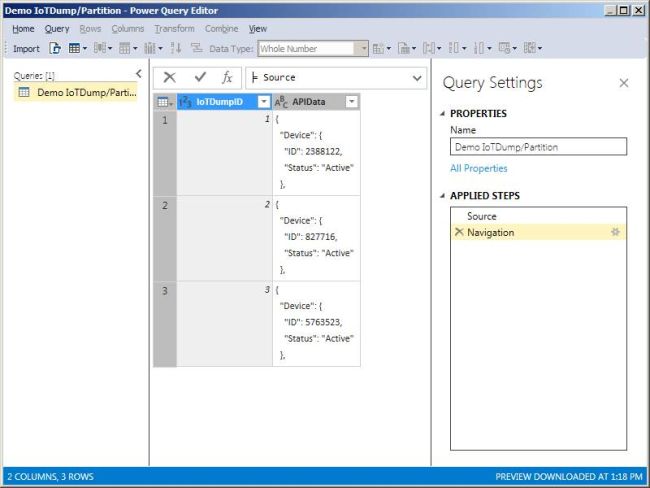Open the Transform menu

[175, 29]
